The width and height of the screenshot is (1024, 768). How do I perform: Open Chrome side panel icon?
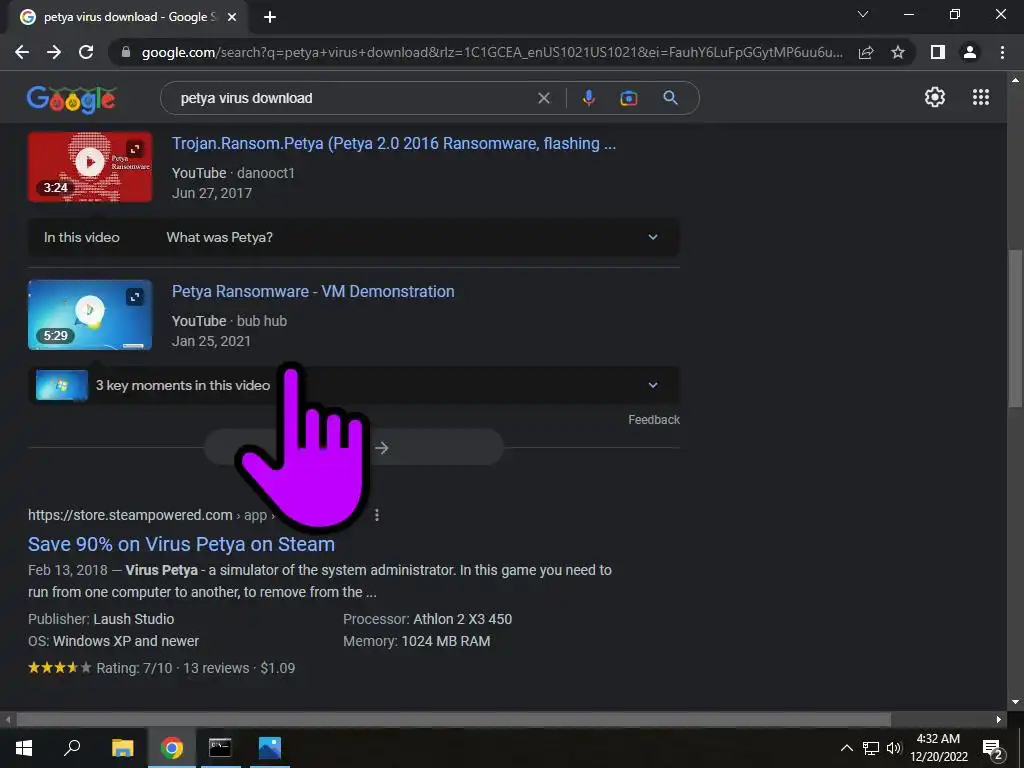938,52
